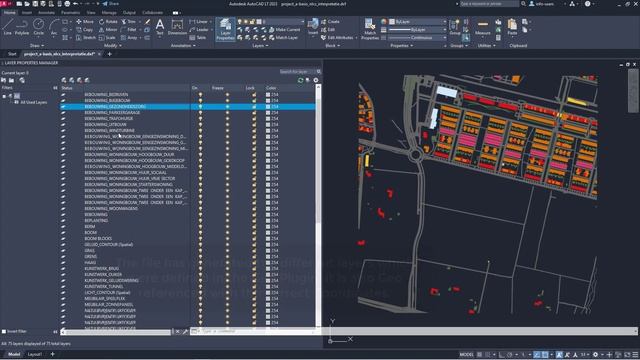The image size is (640, 360).
Task: Click Edit Attributes in Block panel
Action: point(339,38)
